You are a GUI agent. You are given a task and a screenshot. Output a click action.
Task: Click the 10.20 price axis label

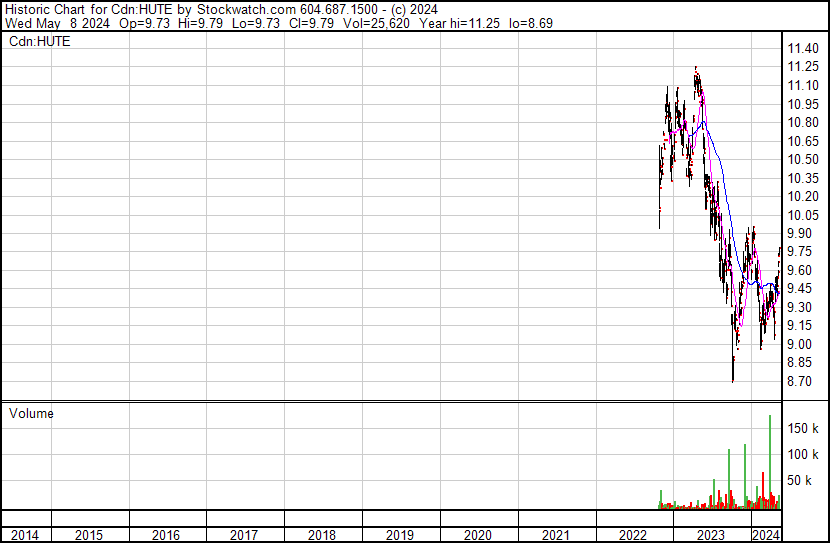click(803, 196)
